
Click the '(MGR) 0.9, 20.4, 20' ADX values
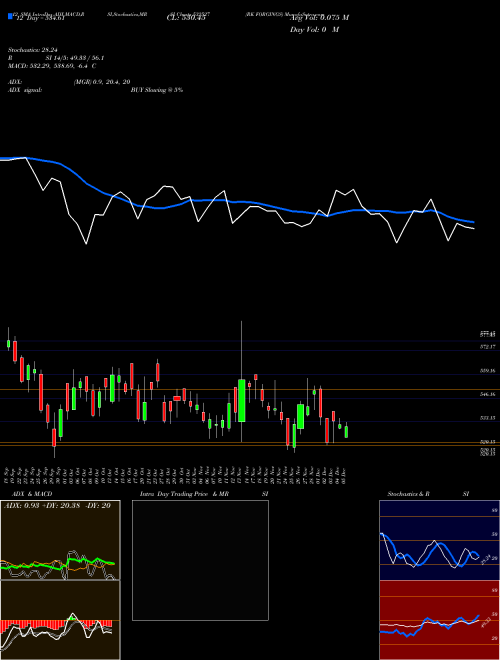point(101,82)
